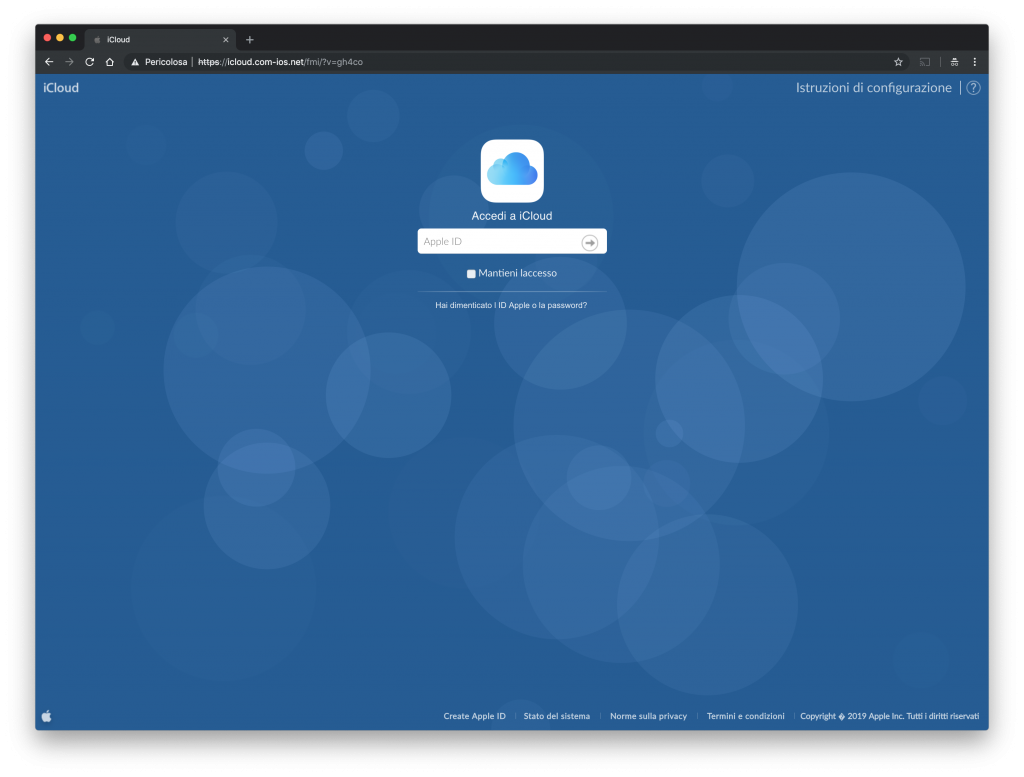
Task: Check the Mantieni l'accesso checkbox
Action: pyautogui.click(x=471, y=274)
